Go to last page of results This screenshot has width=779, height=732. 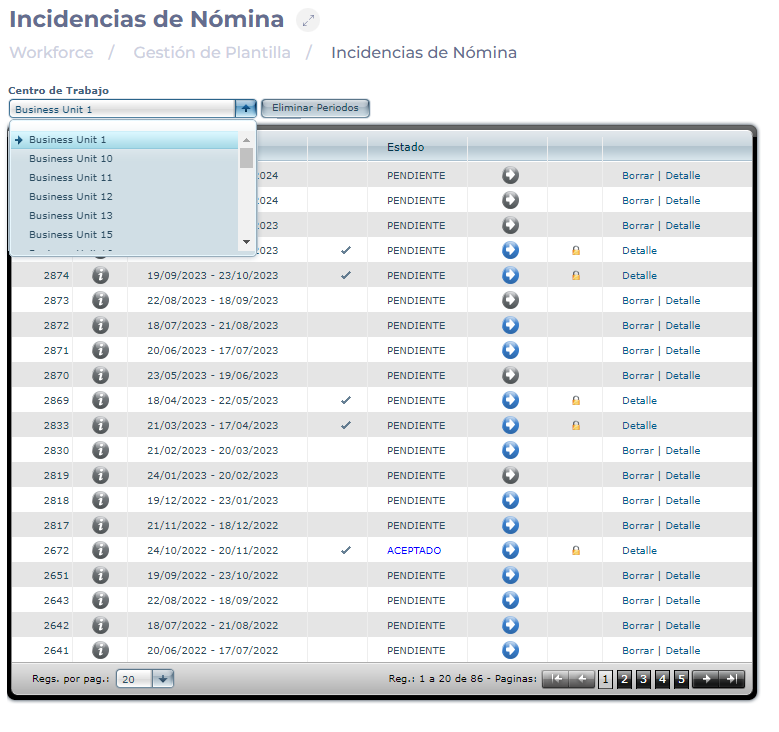click(733, 679)
